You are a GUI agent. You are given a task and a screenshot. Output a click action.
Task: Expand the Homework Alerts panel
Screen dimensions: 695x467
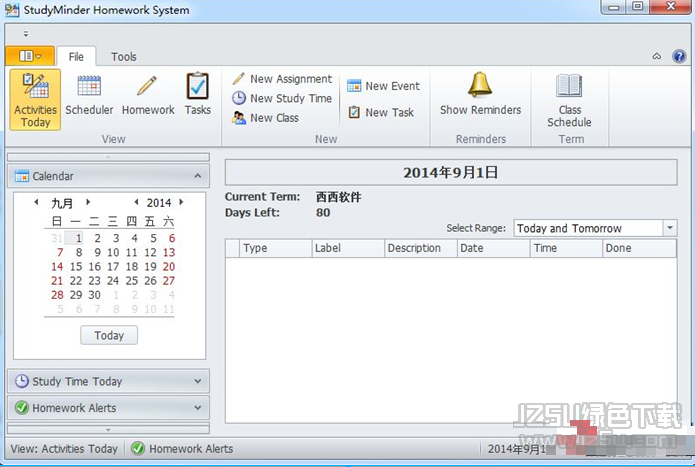click(198, 408)
